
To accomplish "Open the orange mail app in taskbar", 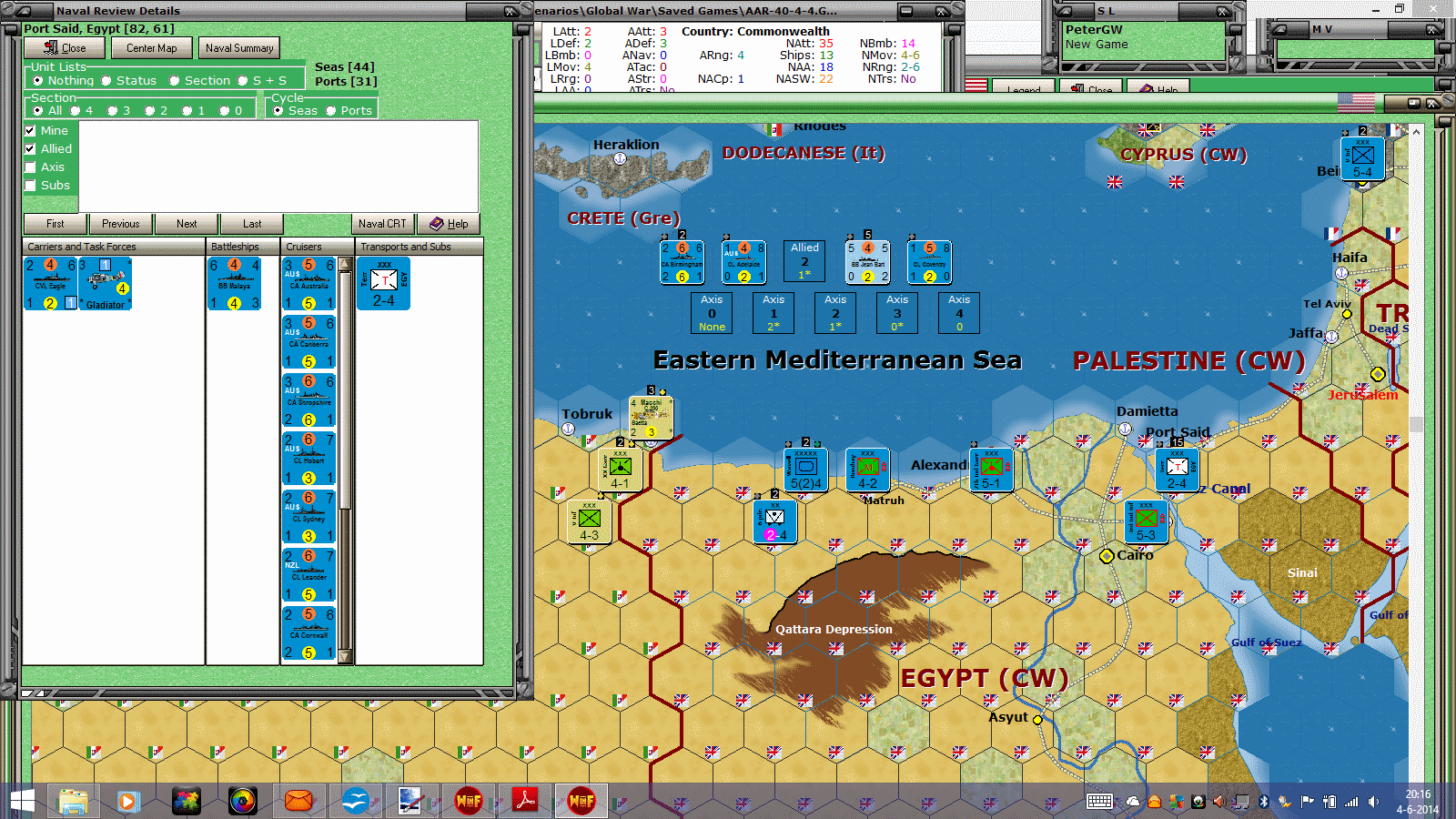I will pos(298,801).
